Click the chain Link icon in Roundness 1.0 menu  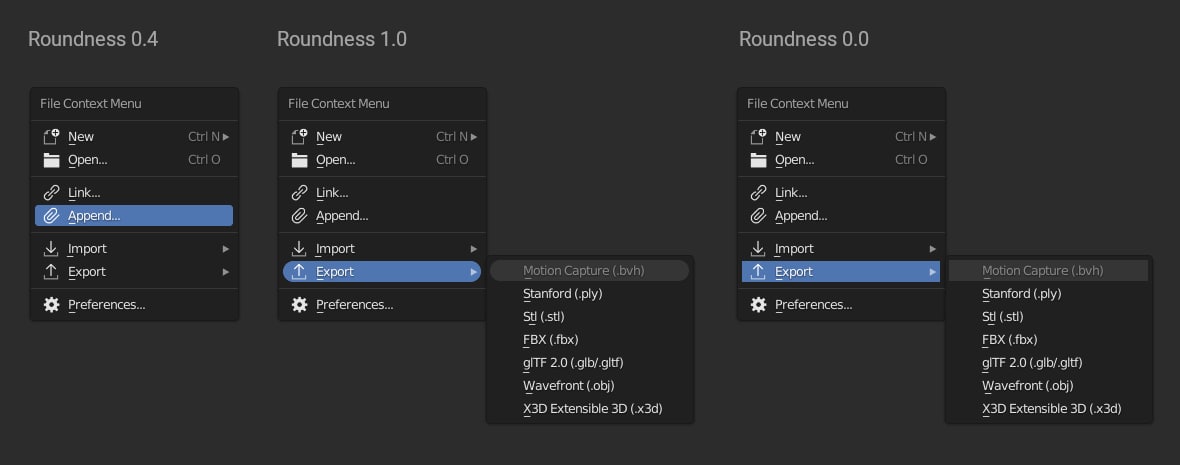[300, 193]
